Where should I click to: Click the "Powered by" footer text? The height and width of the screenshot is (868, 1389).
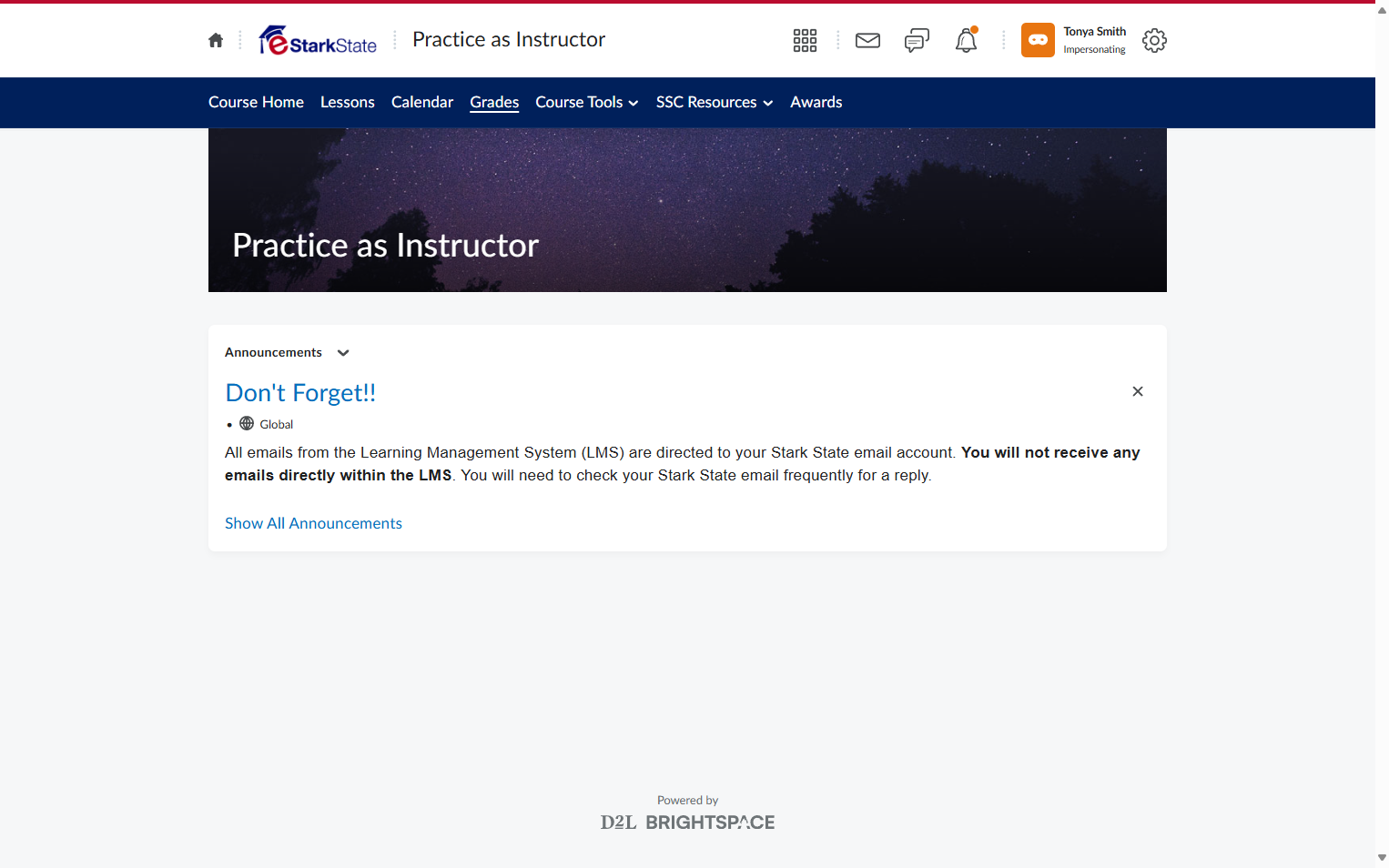688,801
